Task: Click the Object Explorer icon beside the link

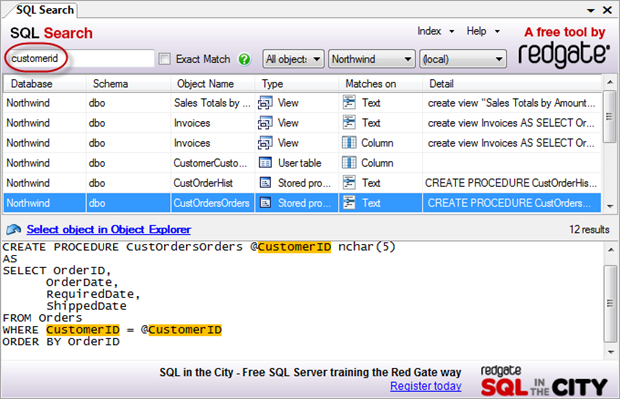Action: [14, 229]
